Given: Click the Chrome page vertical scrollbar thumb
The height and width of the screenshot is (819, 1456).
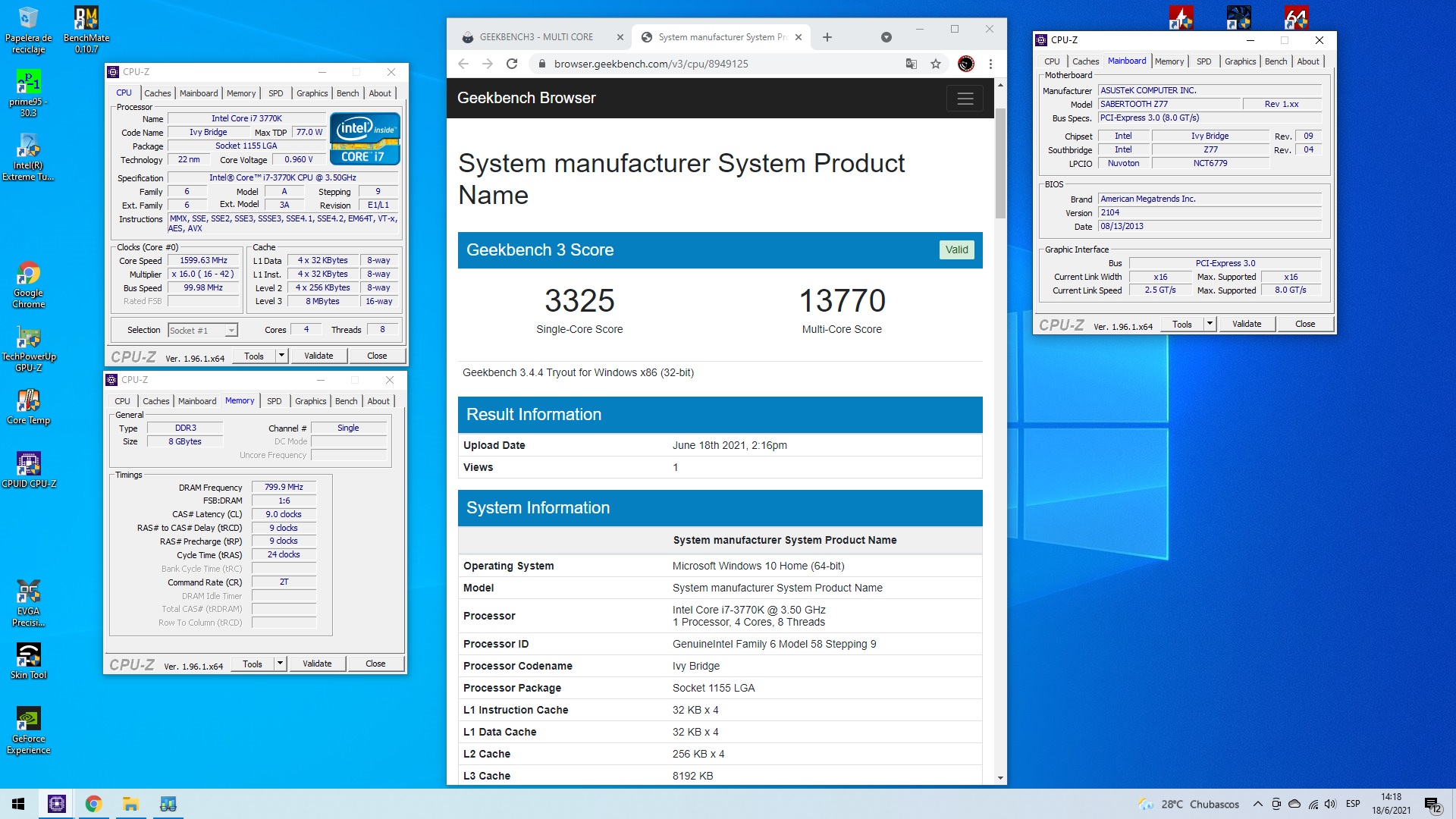Looking at the screenshot, I should [x=1000, y=163].
